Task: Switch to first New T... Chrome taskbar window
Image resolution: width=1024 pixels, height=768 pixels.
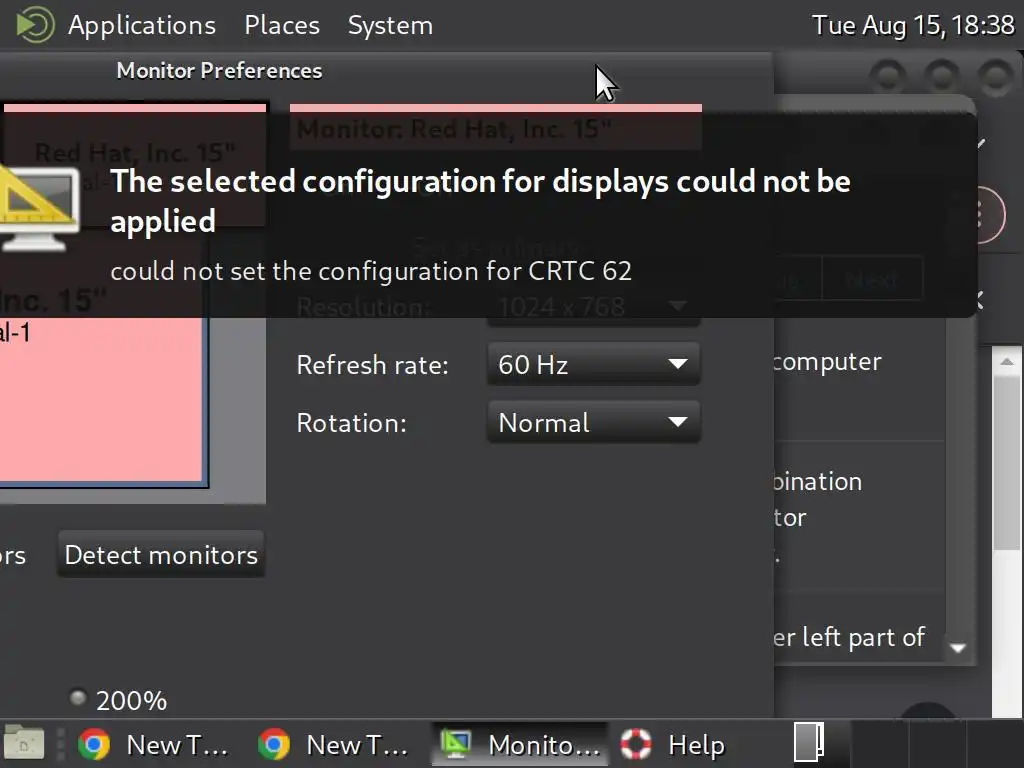Action: (x=153, y=744)
